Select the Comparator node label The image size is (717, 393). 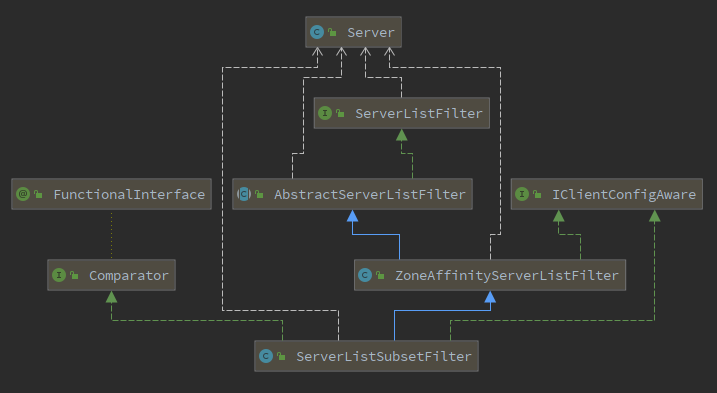128,275
